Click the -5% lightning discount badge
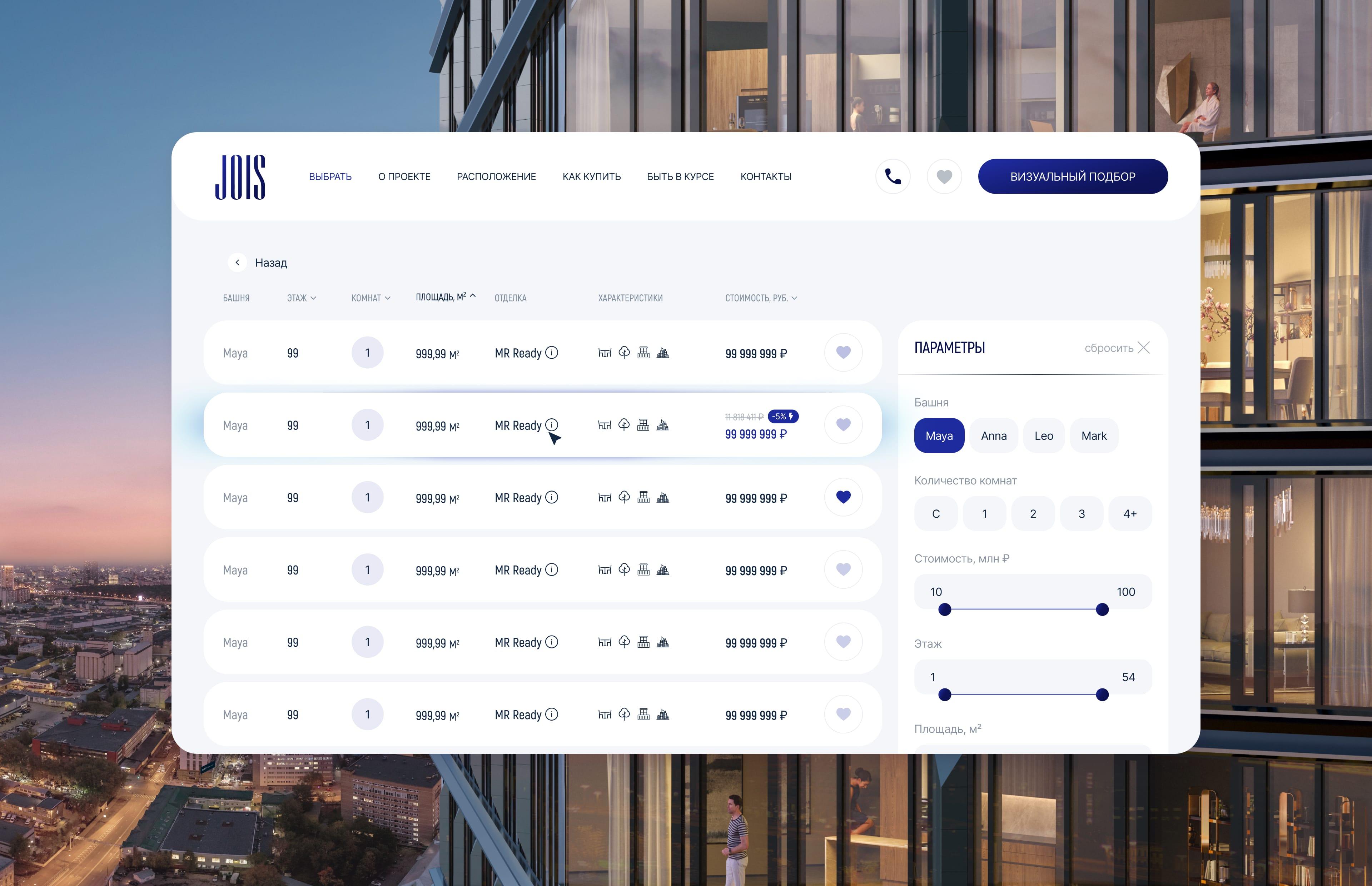Viewport: 1372px width, 886px height. click(x=783, y=416)
